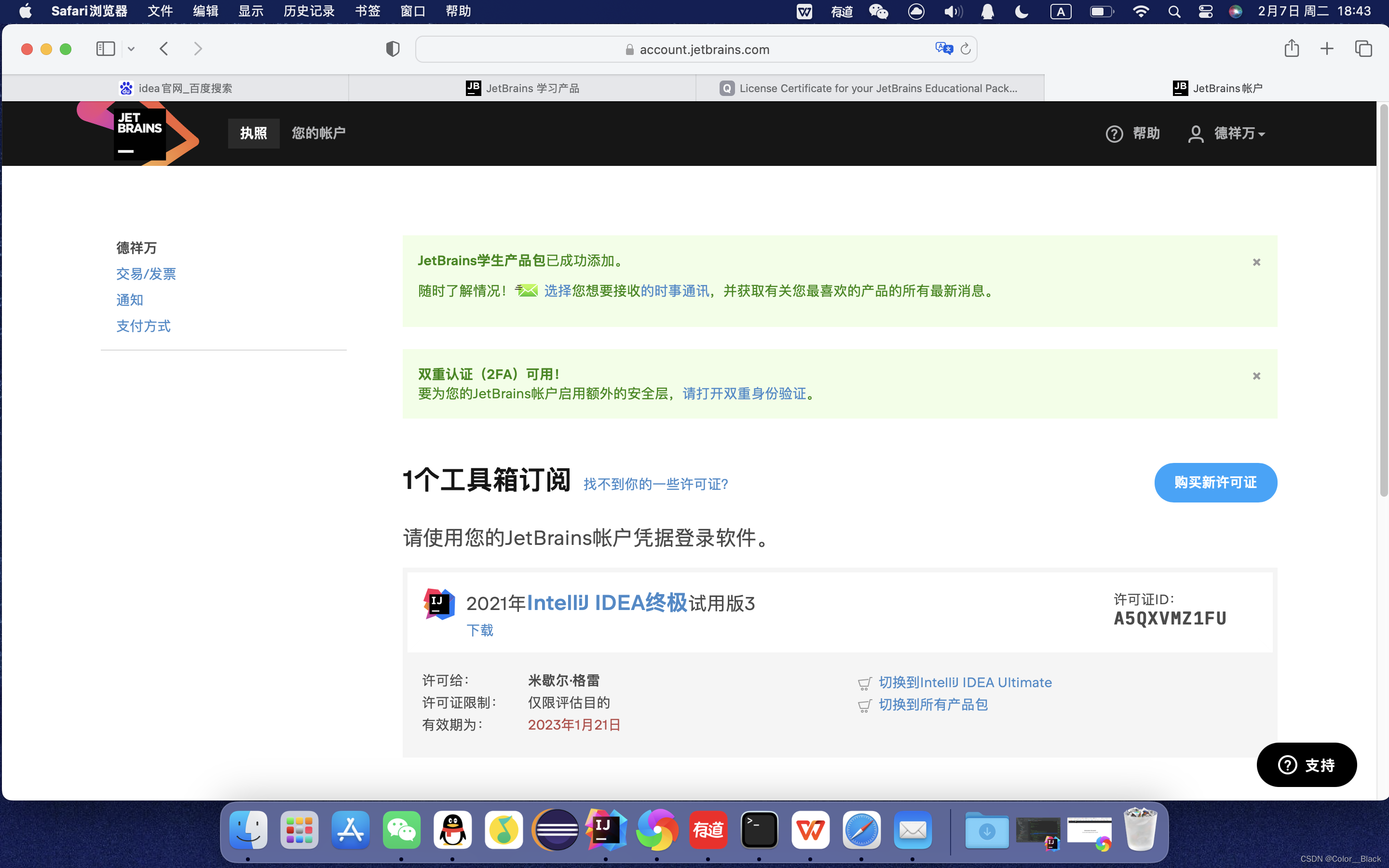Open QQ Music from the Dock

coord(504,829)
